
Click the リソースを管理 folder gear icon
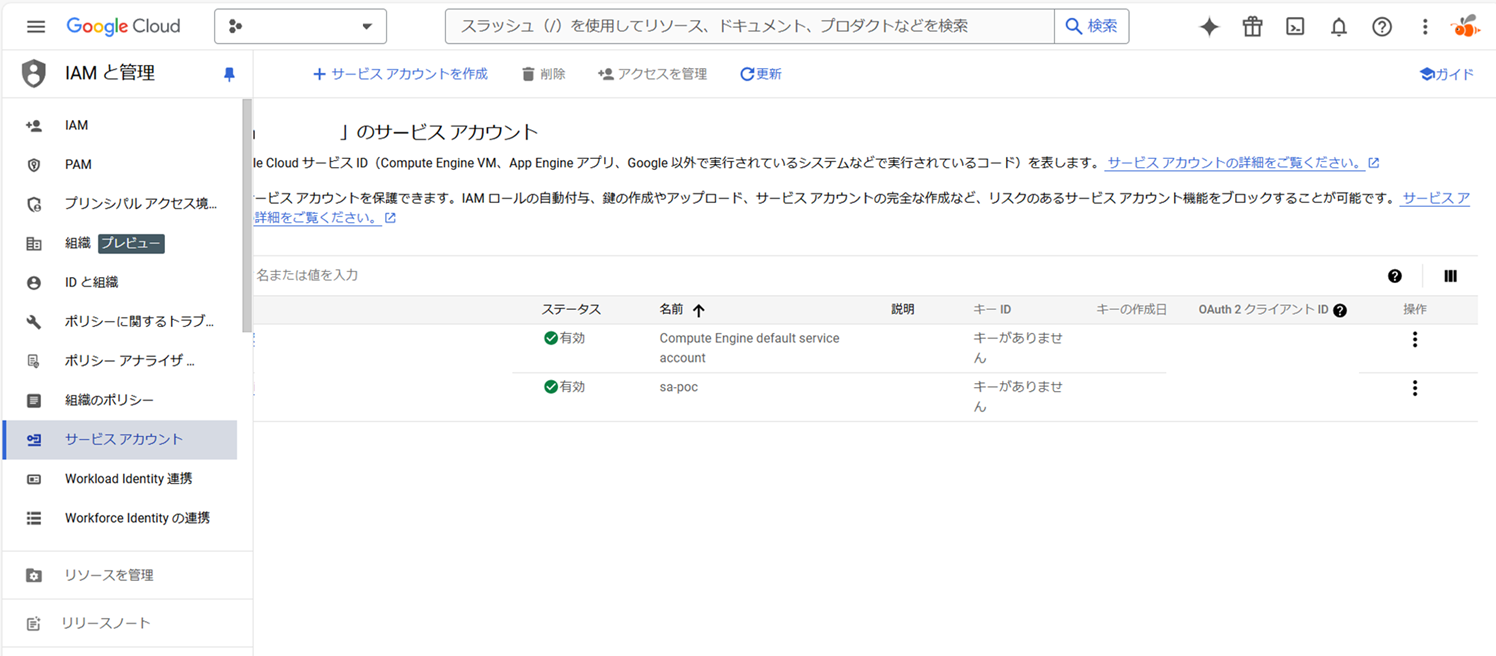(x=34, y=575)
